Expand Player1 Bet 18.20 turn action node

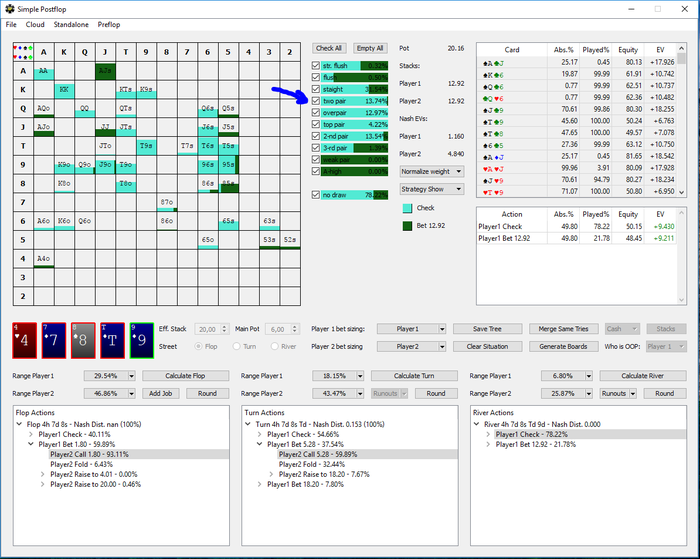pyautogui.click(x=260, y=484)
